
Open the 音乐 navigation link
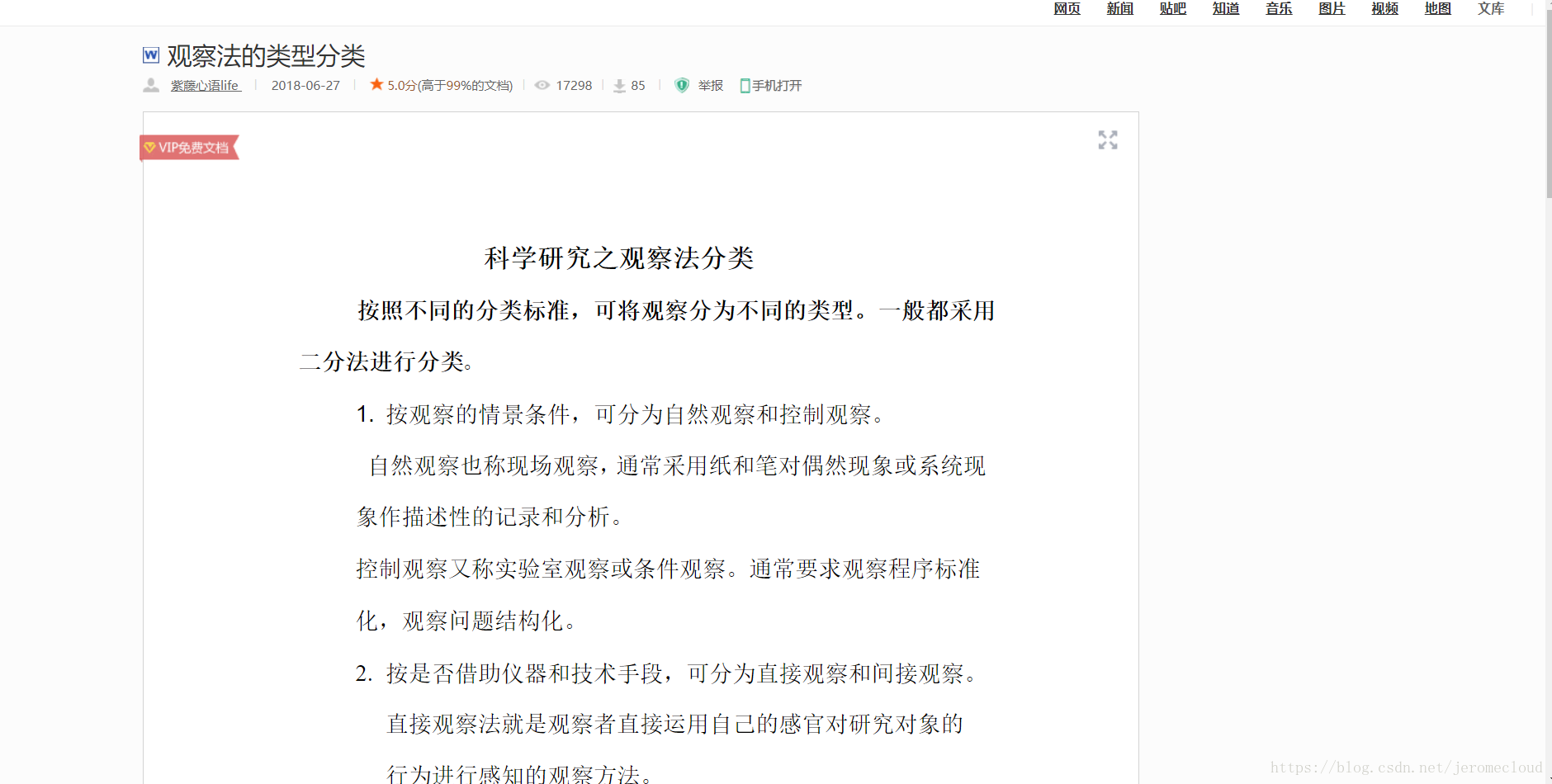1279,9
